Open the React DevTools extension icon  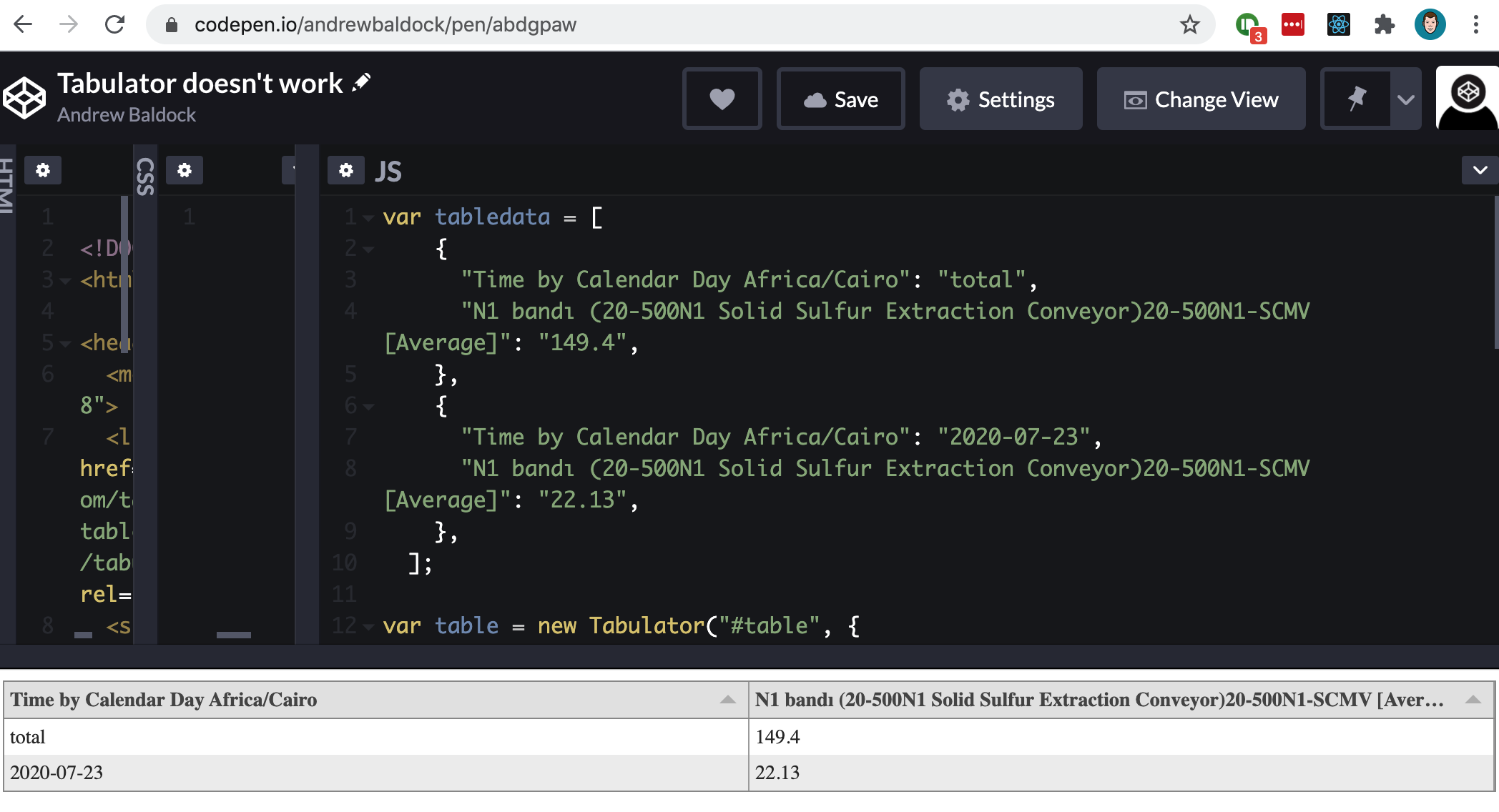[1339, 24]
